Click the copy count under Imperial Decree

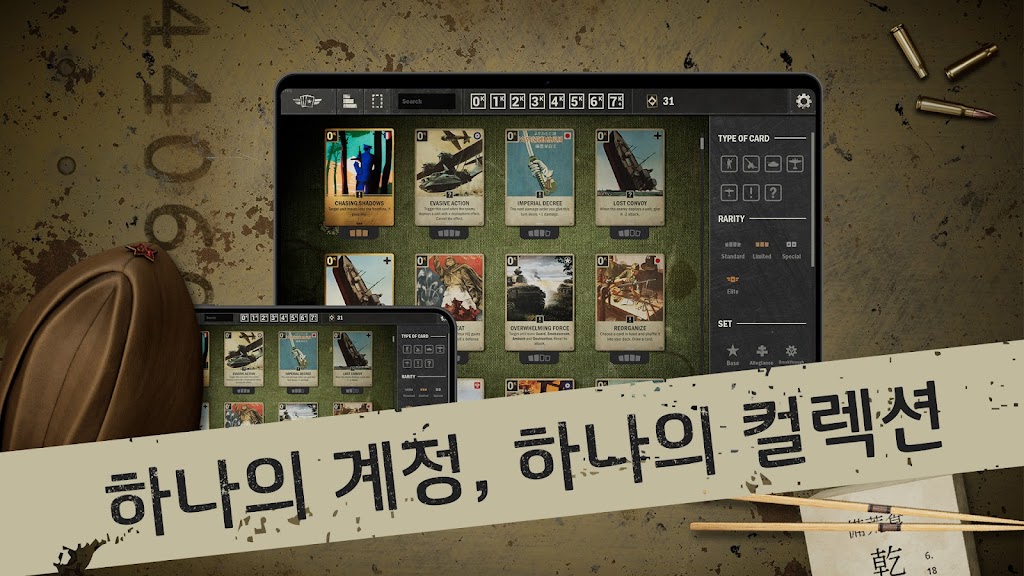(x=539, y=232)
